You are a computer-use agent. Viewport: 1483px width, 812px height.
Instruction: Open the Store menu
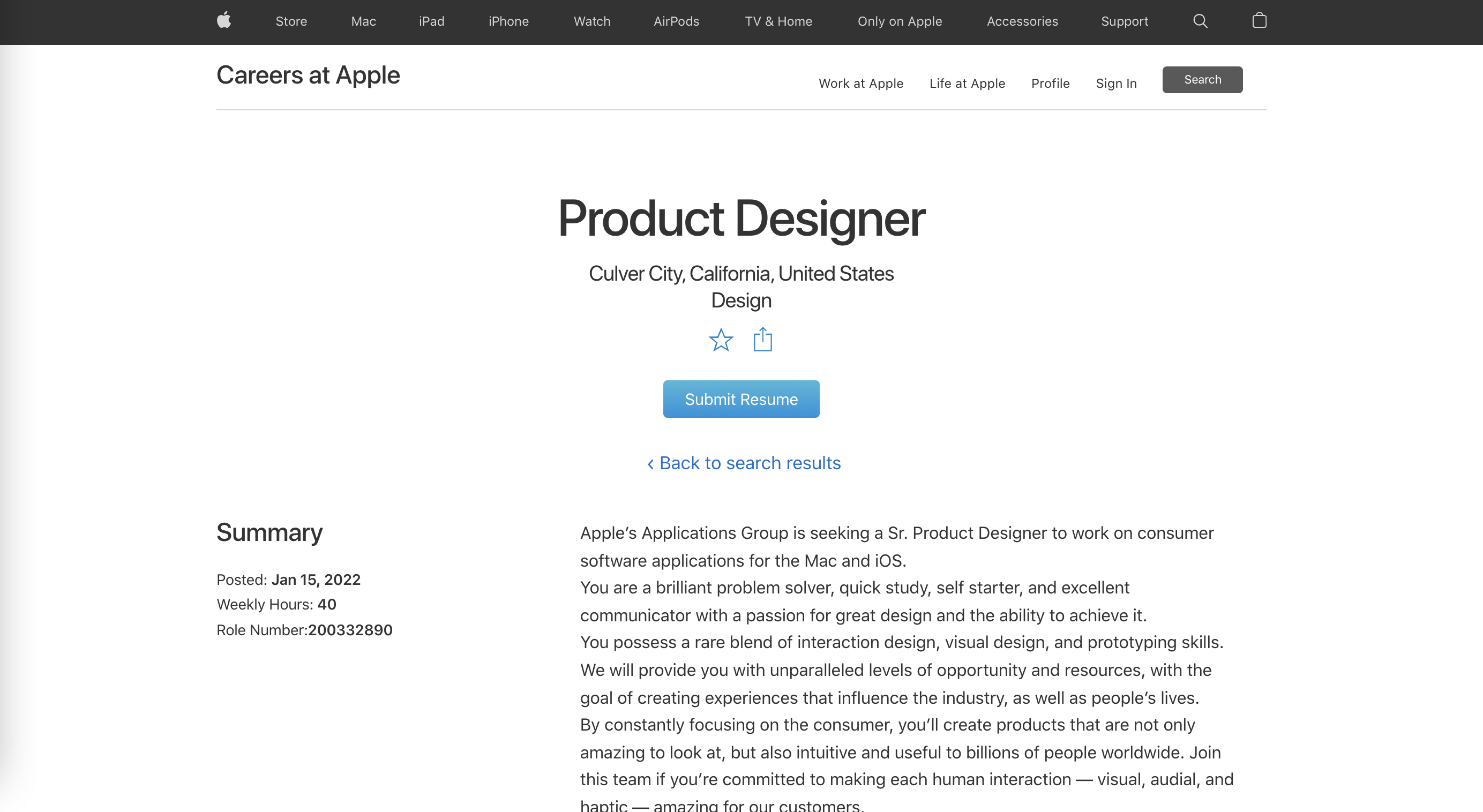[291, 21]
